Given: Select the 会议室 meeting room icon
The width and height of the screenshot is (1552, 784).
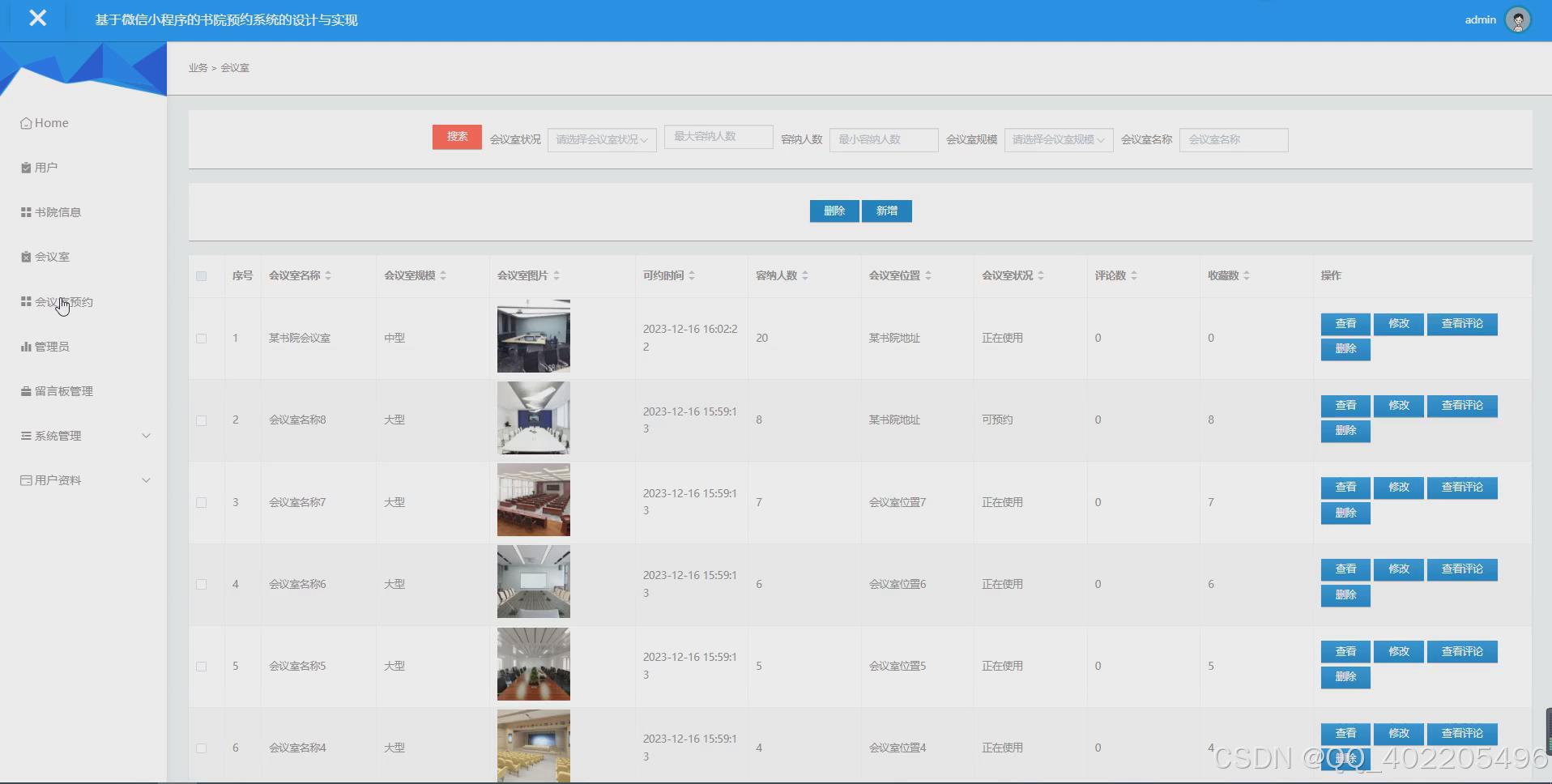Looking at the screenshot, I should [24, 256].
